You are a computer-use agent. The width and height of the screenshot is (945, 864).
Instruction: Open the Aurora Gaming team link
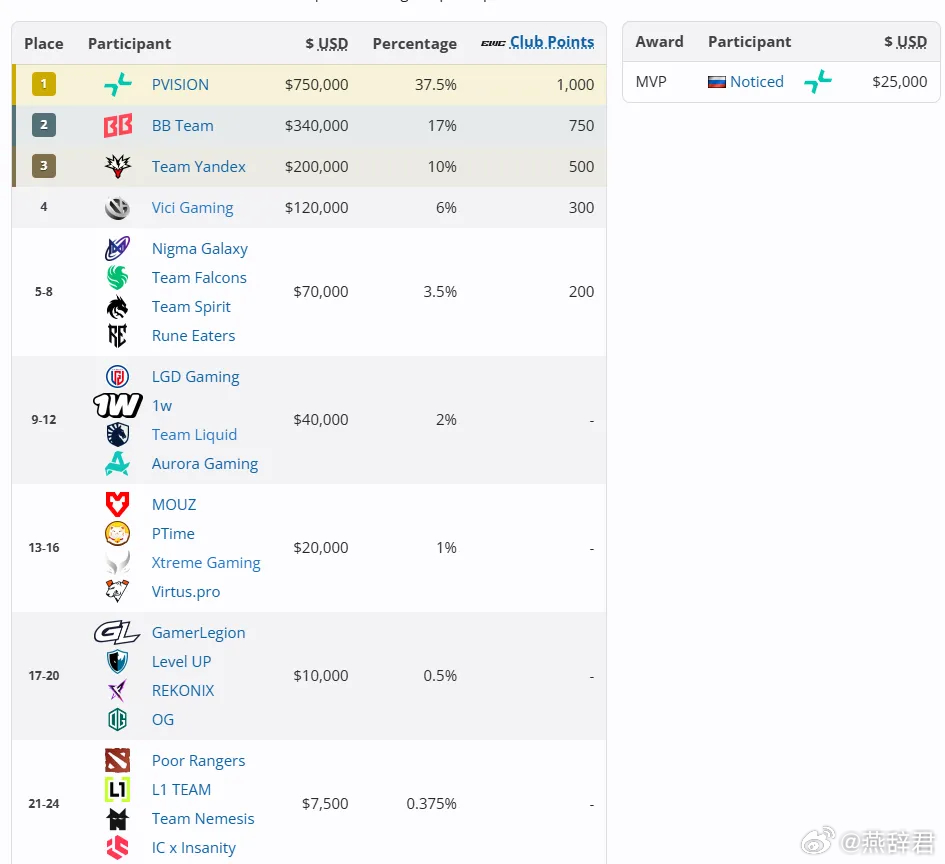[205, 464]
